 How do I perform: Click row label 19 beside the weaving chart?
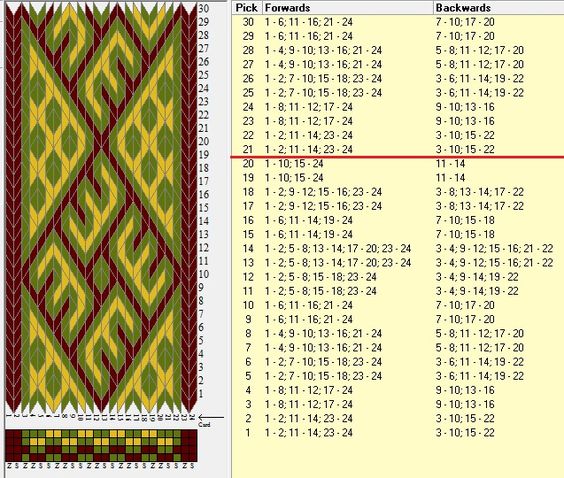[204, 155]
